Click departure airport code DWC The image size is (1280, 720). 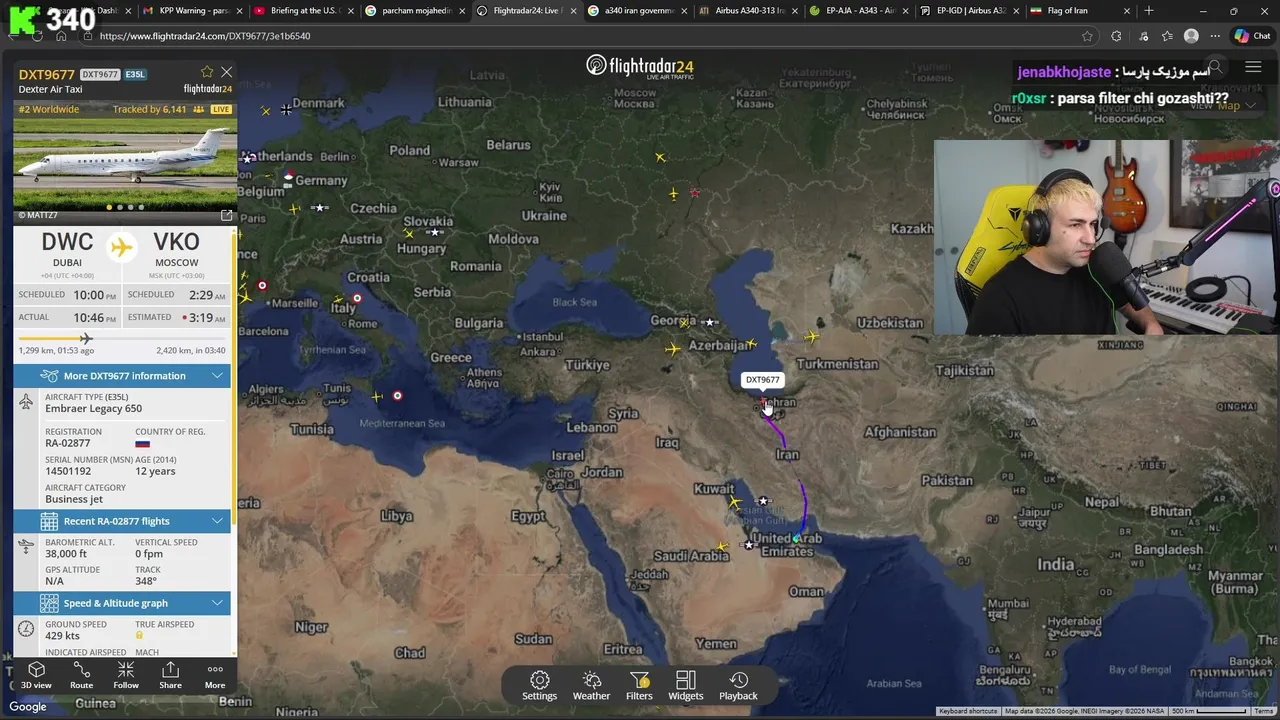coord(67,242)
